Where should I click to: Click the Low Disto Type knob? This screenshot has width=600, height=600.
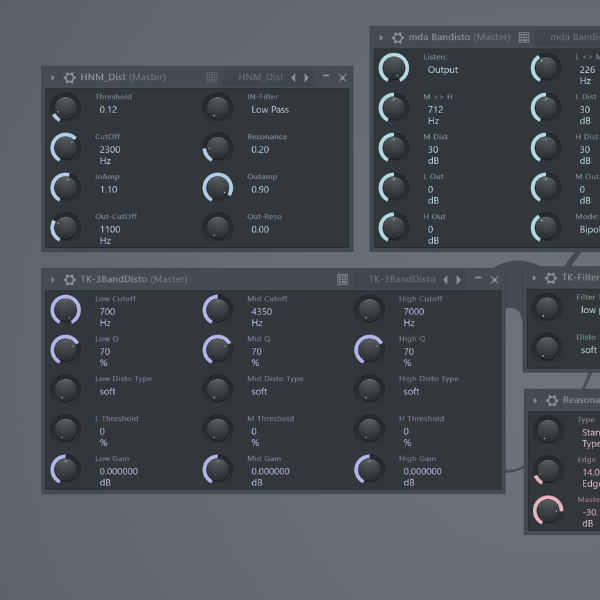(x=65, y=390)
